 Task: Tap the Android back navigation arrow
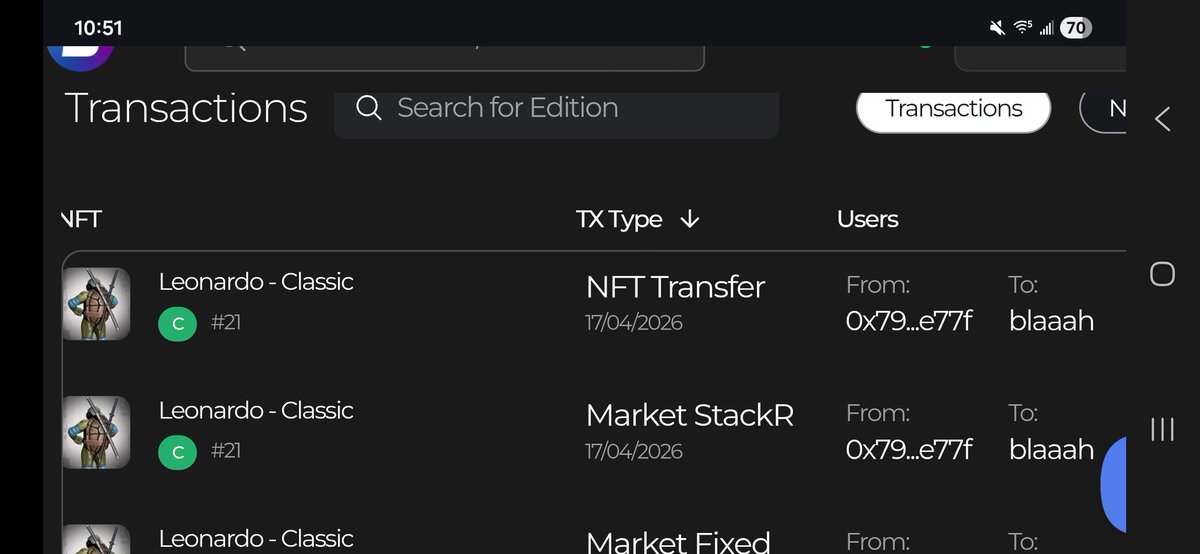click(x=1162, y=119)
